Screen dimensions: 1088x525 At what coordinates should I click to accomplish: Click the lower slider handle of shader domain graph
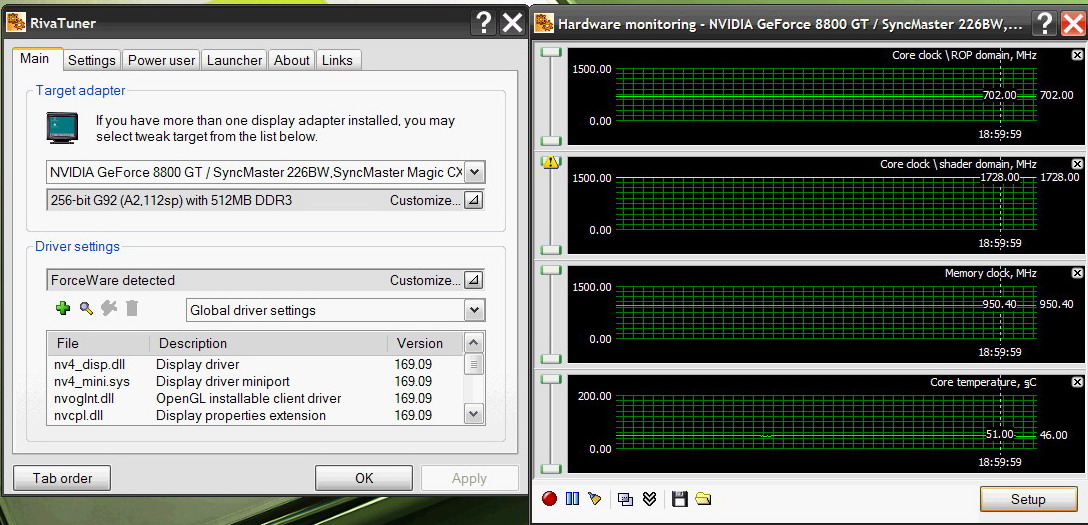click(551, 250)
